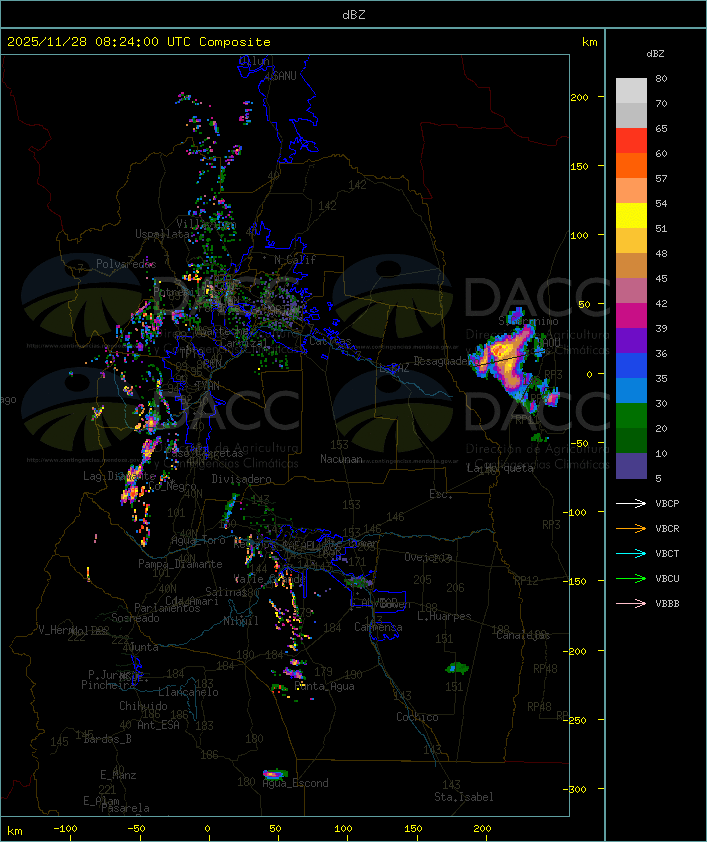Image resolution: width=707 pixels, height=842 pixels.
Task: Click the Sta.Isabel place label
Action: pos(464,797)
